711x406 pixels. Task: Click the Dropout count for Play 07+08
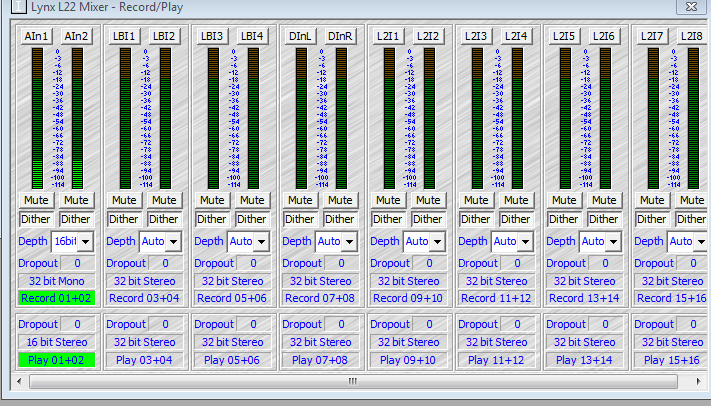(341, 324)
